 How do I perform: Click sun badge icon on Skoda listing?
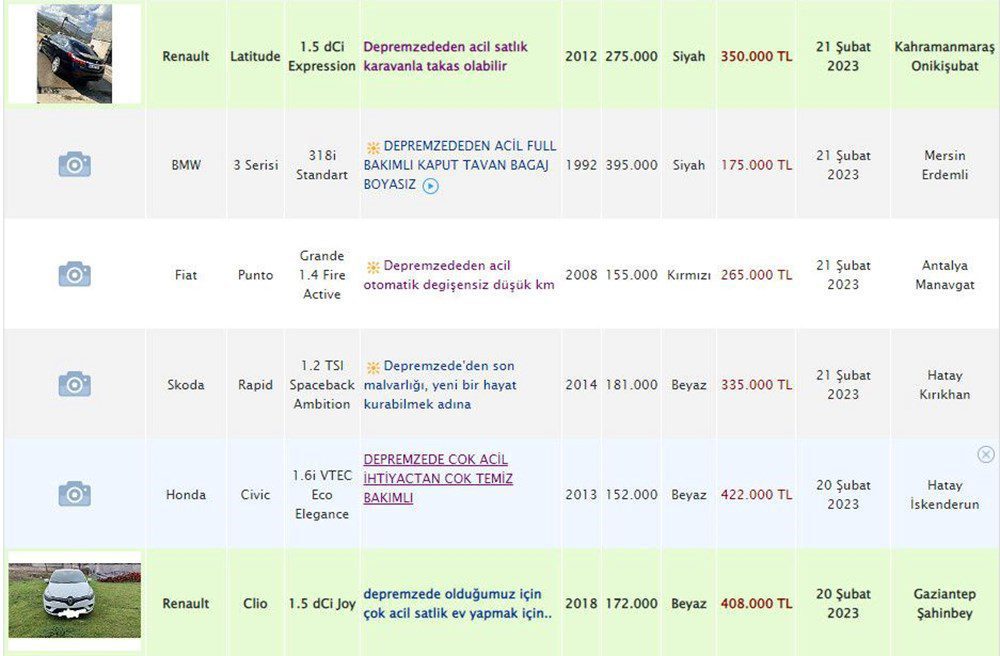(372, 367)
